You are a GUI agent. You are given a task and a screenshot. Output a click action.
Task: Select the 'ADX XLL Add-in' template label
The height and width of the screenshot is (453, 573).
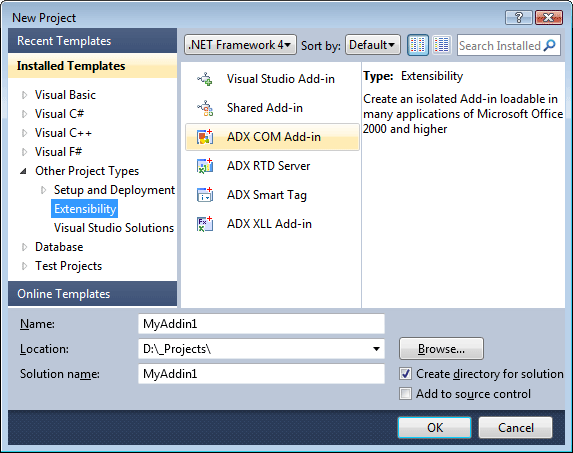[x=269, y=224]
